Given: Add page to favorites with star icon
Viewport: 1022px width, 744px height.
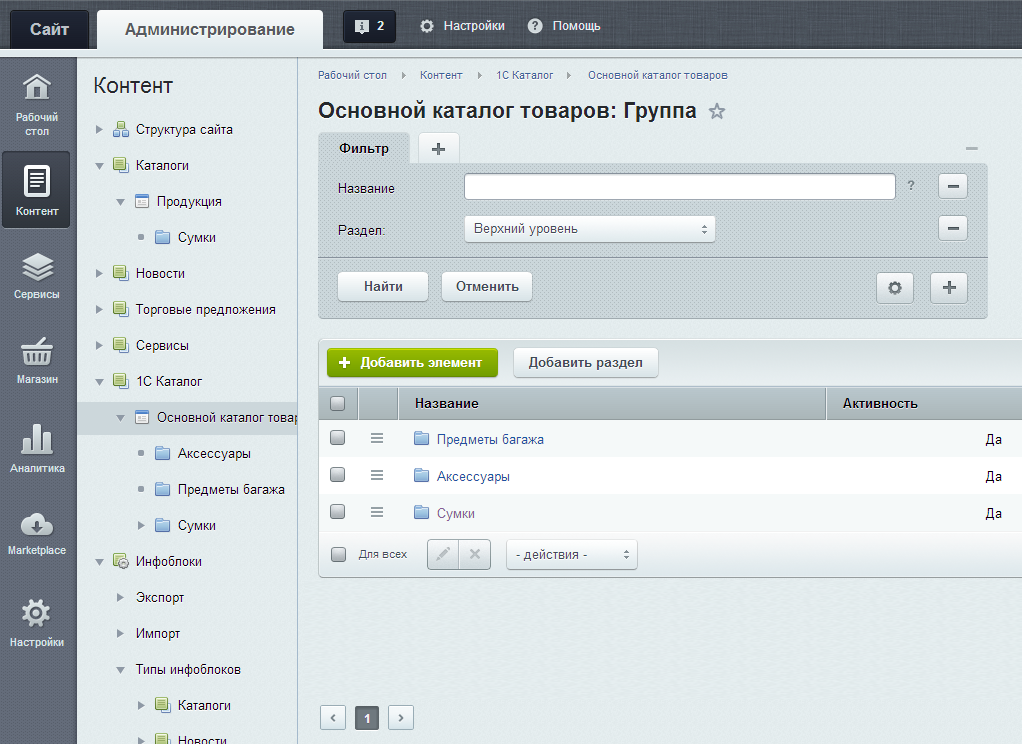Looking at the screenshot, I should tap(717, 112).
